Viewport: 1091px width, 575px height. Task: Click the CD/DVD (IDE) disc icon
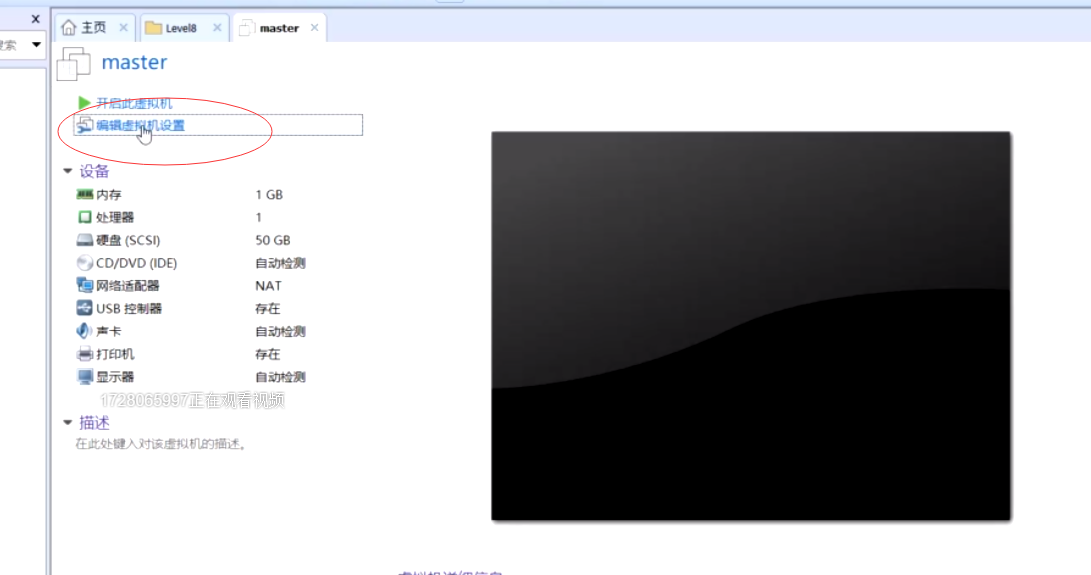[85, 262]
